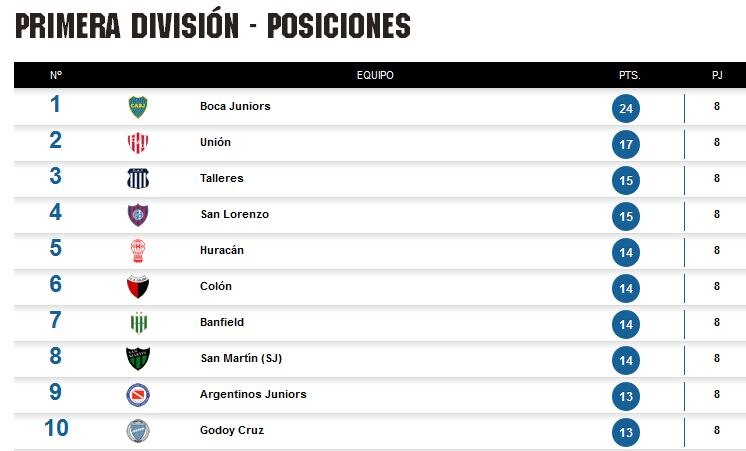Select the Talleres striped shield logo
The image size is (746, 451).
(138, 178)
